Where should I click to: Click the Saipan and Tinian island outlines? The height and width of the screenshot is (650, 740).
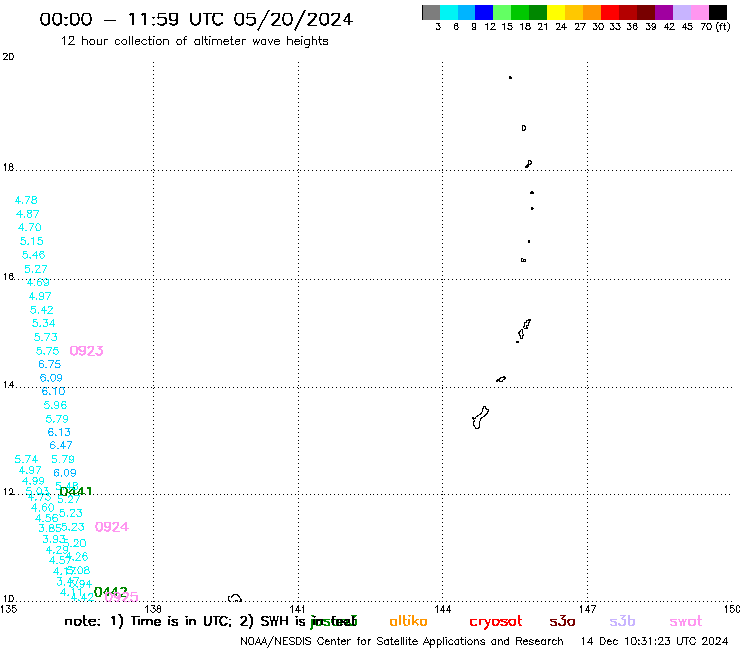point(523,330)
